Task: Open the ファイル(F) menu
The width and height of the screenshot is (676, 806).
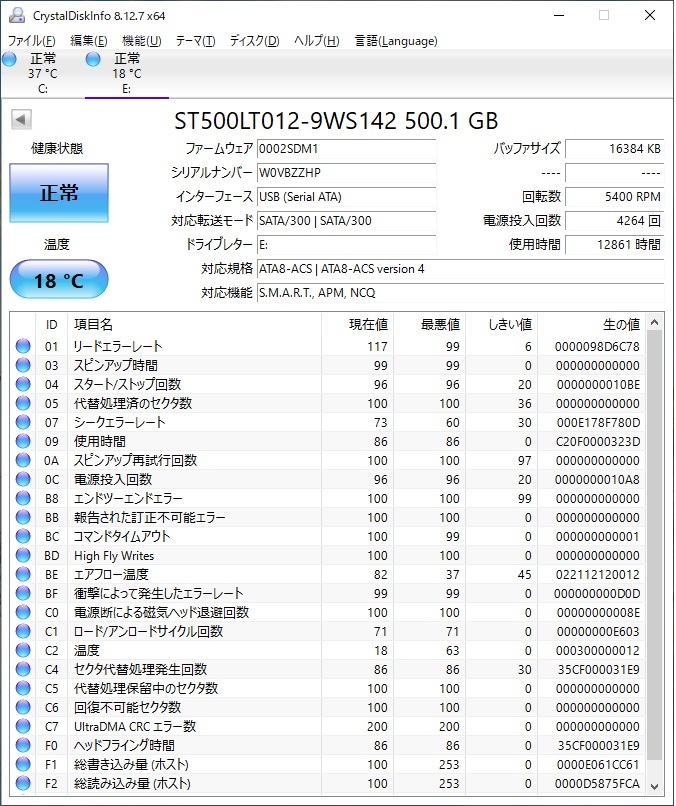Action: point(31,41)
